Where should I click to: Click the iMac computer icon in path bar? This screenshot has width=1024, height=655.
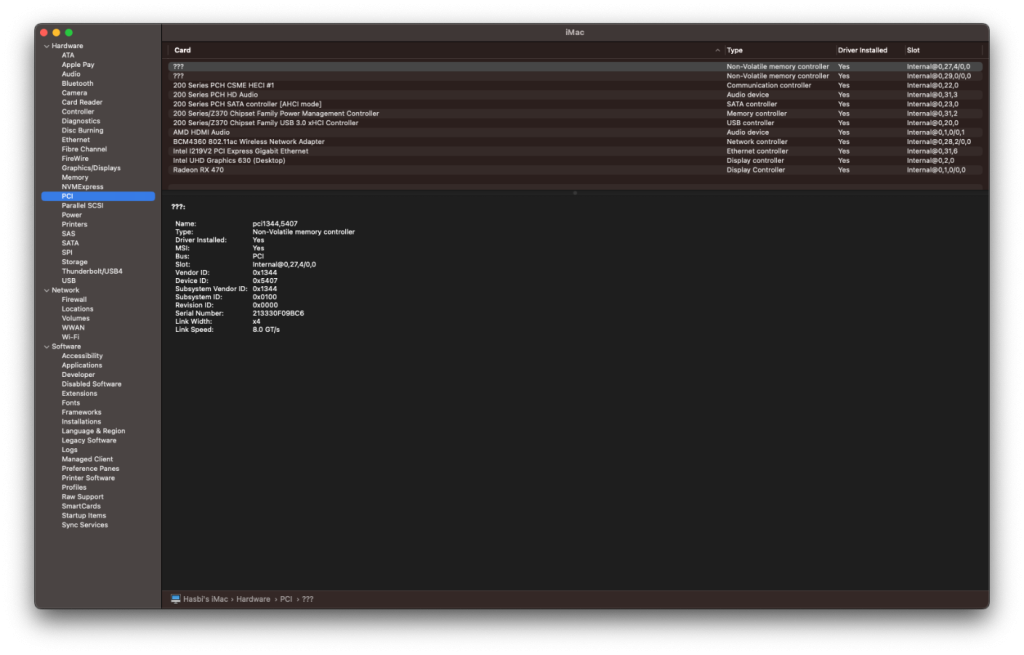click(x=176, y=599)
